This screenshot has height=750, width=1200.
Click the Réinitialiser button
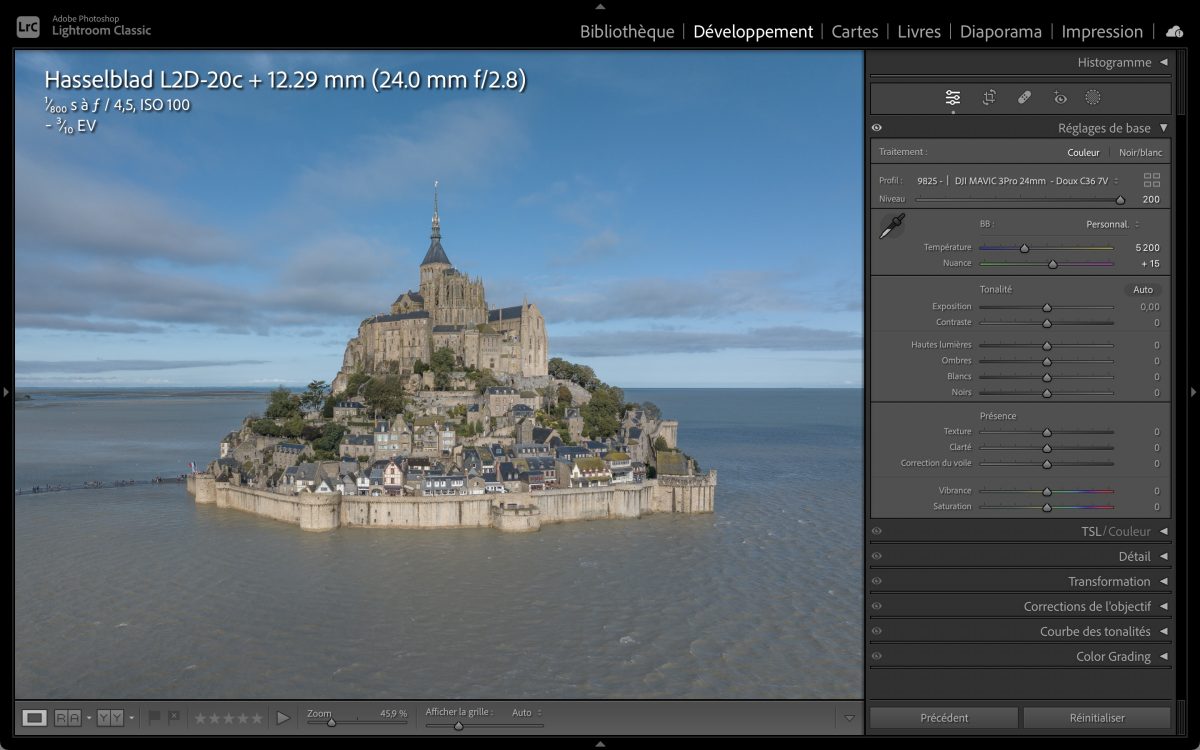pyautogui.click(x=1096, y=717)
